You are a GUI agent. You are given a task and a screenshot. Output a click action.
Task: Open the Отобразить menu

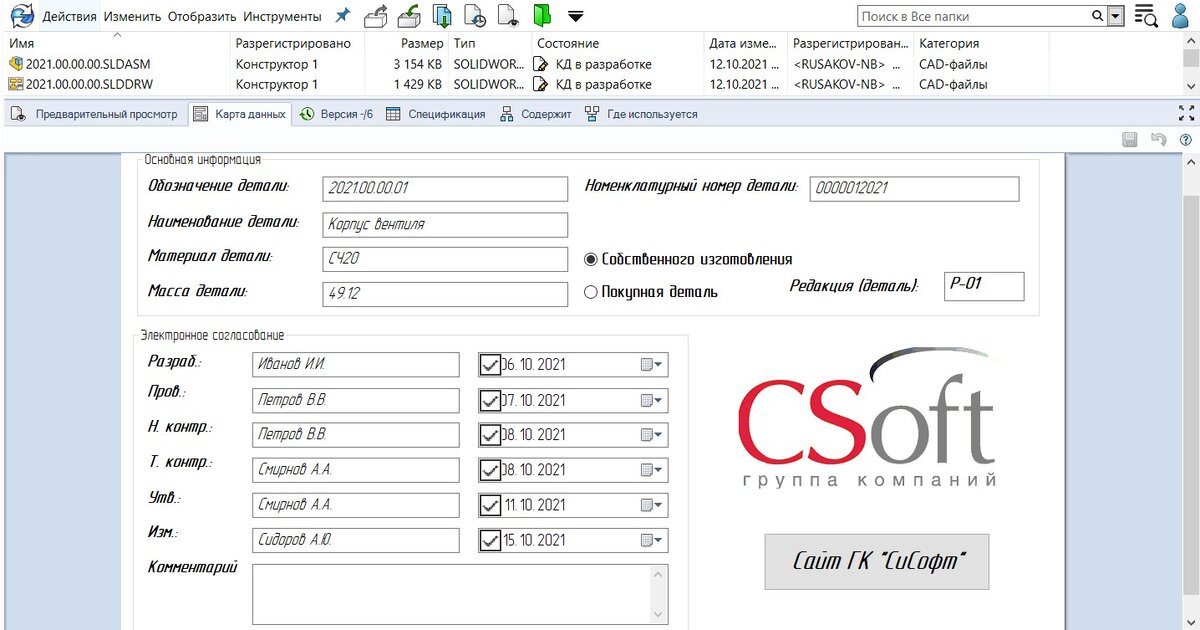(x=202, y=16)
